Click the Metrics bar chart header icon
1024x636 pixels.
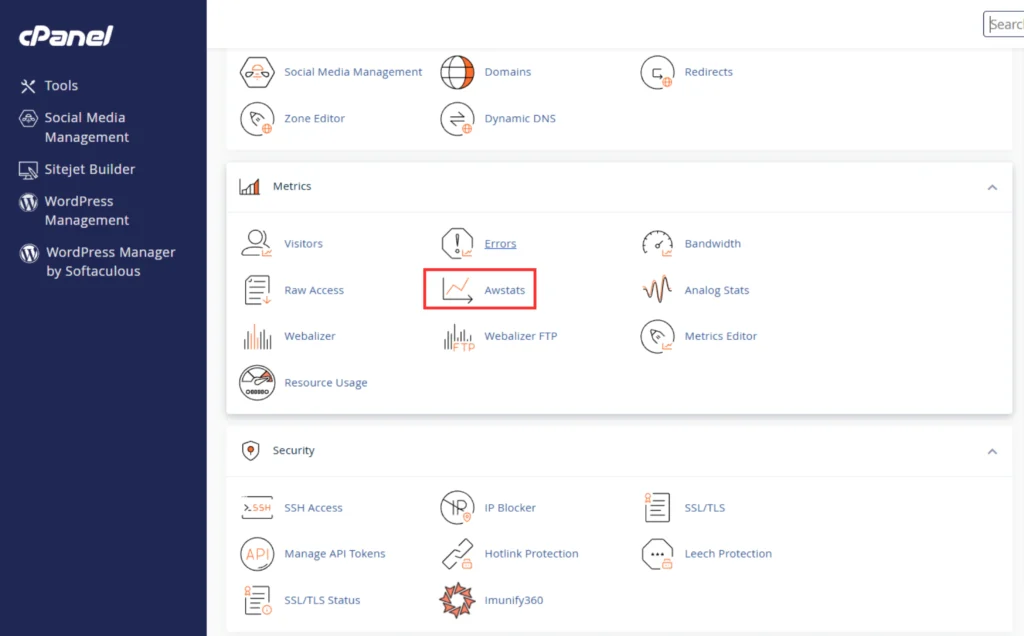249,187
